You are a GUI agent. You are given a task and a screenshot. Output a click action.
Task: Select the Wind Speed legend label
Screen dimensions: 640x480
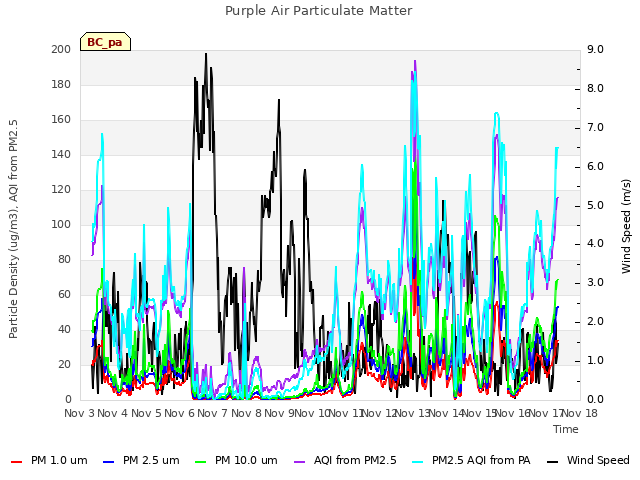(598, 460)
